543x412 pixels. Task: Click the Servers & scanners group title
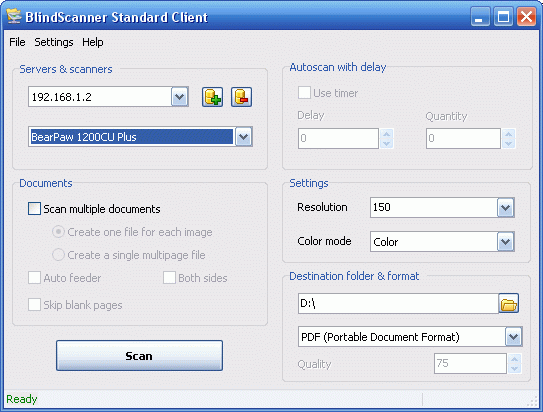click(66, 69)
